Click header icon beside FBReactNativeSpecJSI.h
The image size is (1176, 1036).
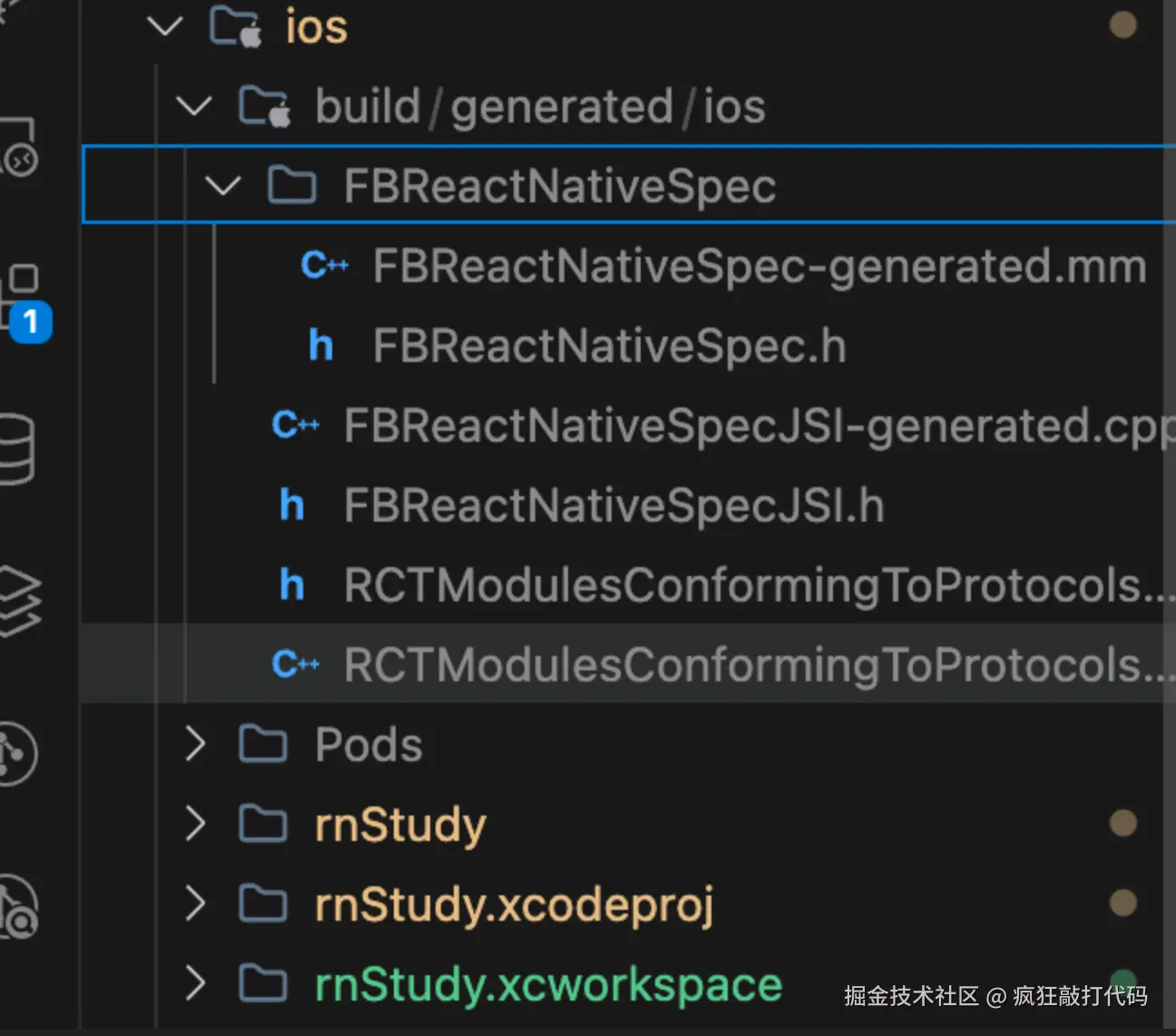(291, 505)
